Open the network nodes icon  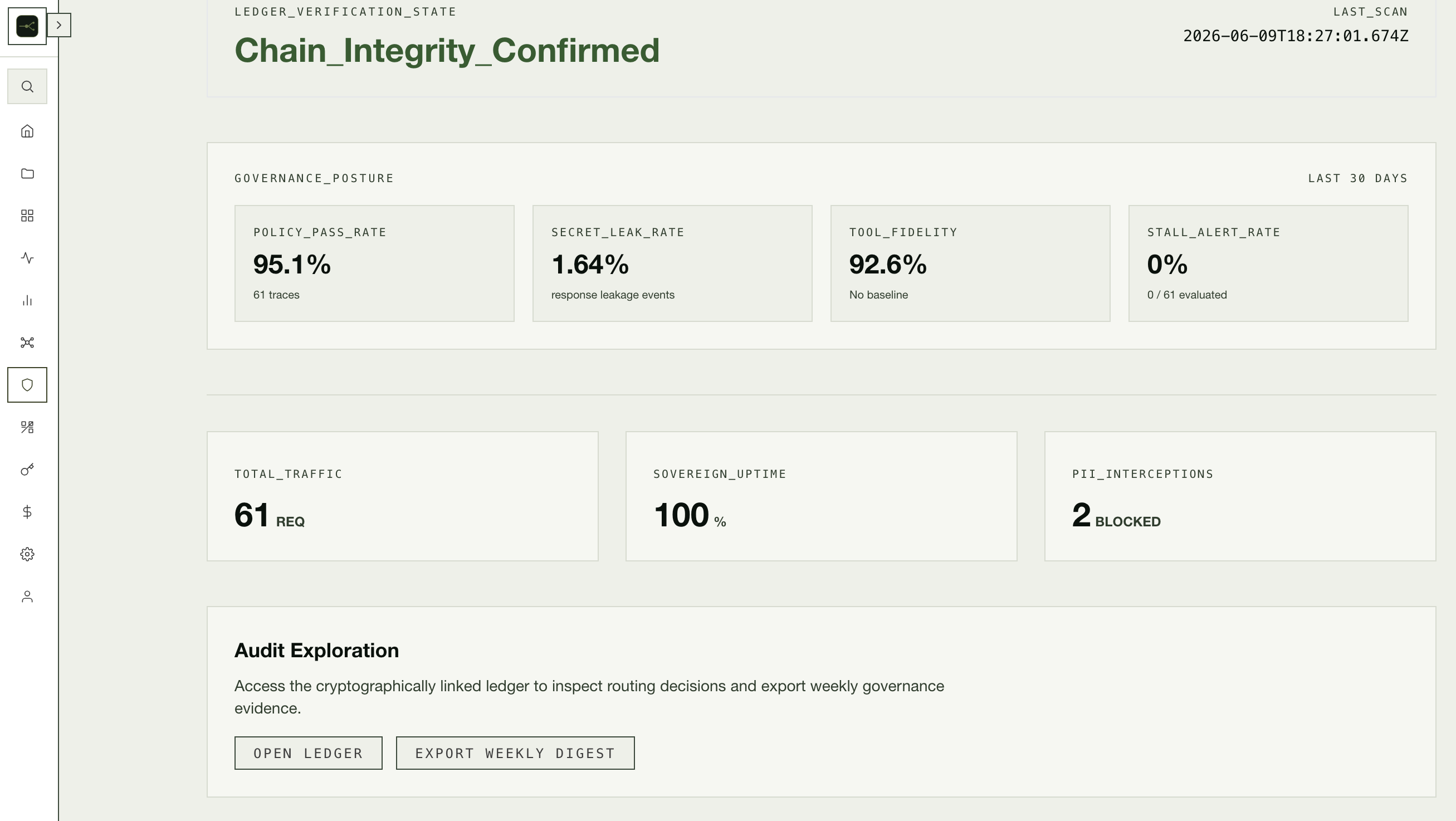27,343
